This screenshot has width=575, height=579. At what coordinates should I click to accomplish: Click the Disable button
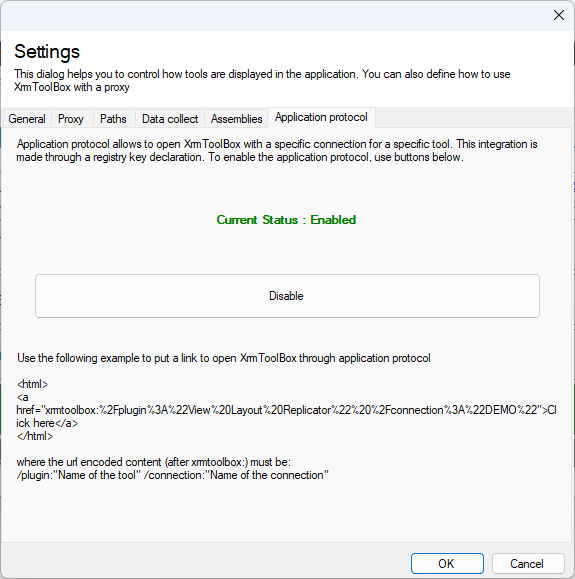point(287,296)
